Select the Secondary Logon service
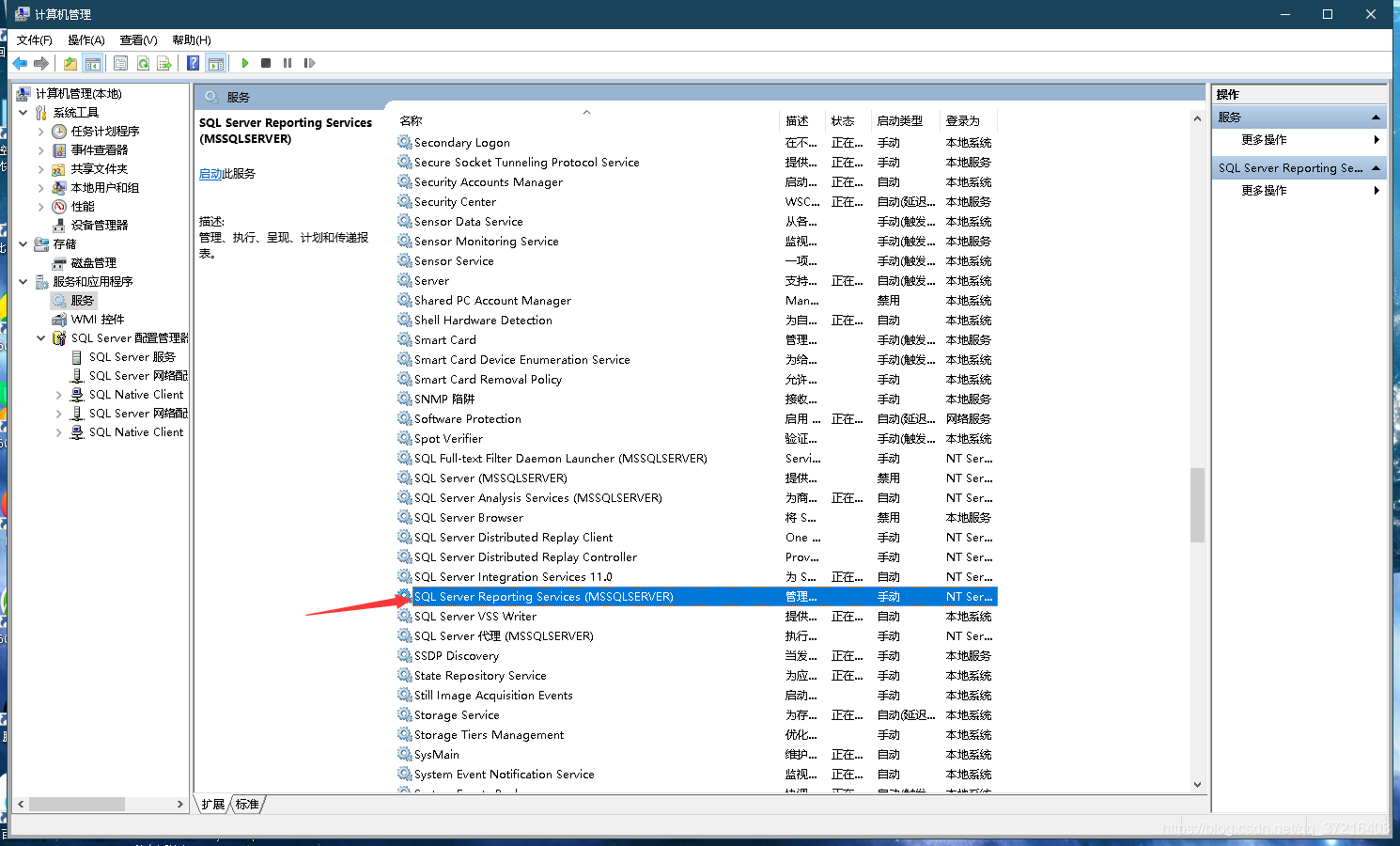 [x=462, y=143]
